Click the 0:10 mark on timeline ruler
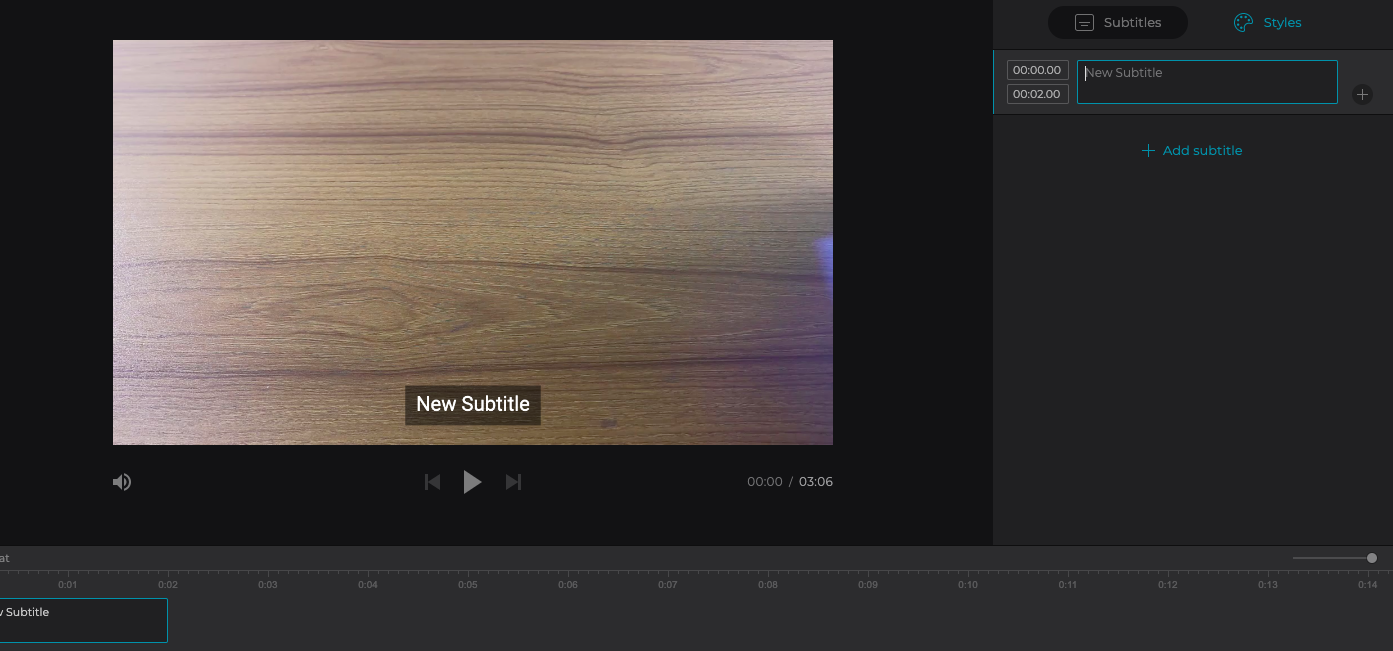Screen dimensions: 1393x651 [x=968, y=584]
